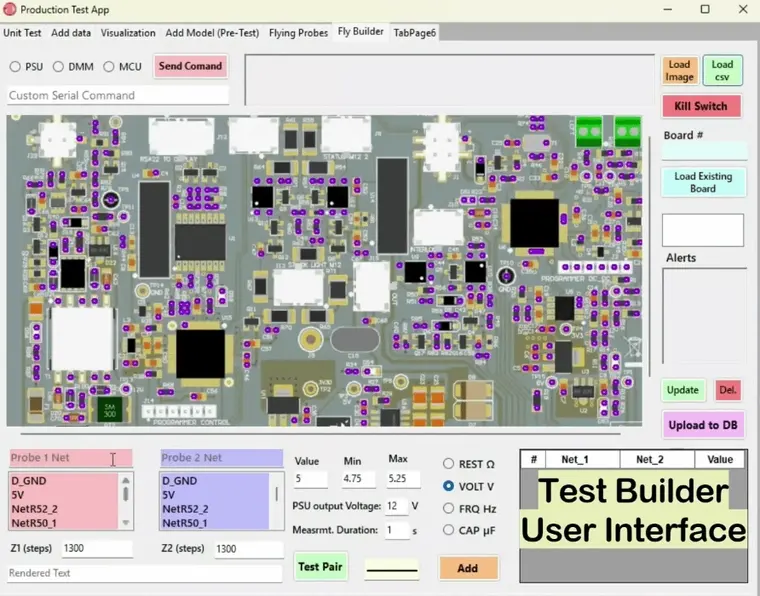Screen dimensions: 760x596
Task: Click the Value column header in table
Action: click(x=720, y=459)
